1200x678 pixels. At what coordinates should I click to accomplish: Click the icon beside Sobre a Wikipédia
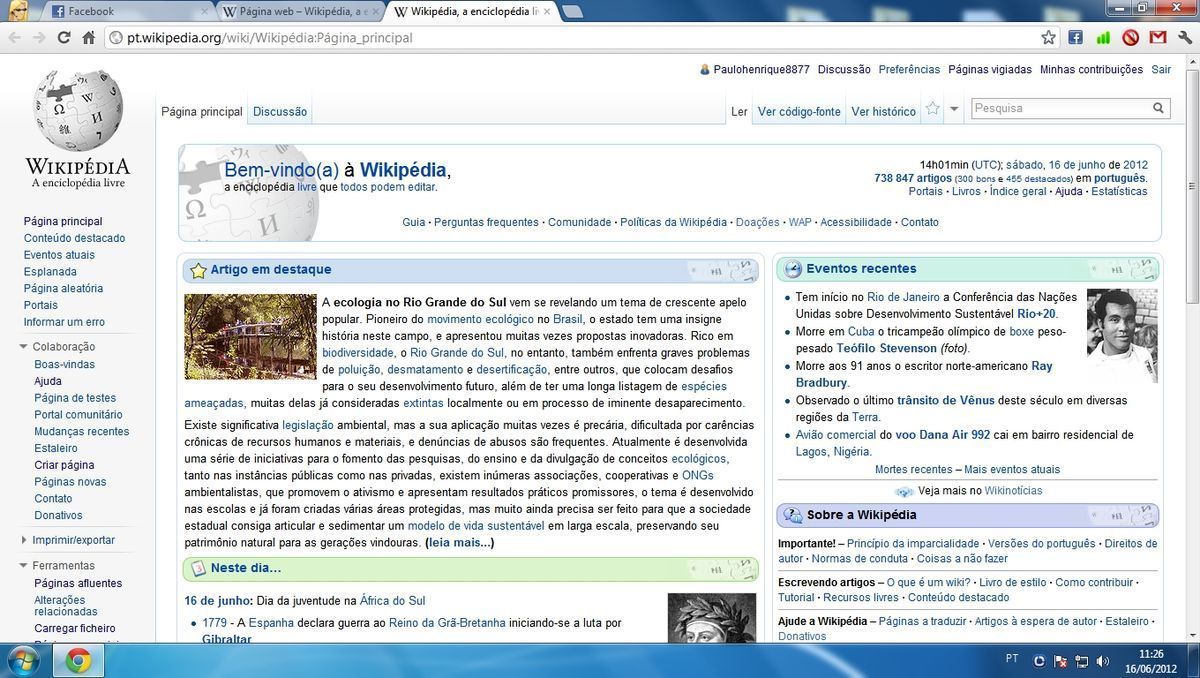click(793, 515)
